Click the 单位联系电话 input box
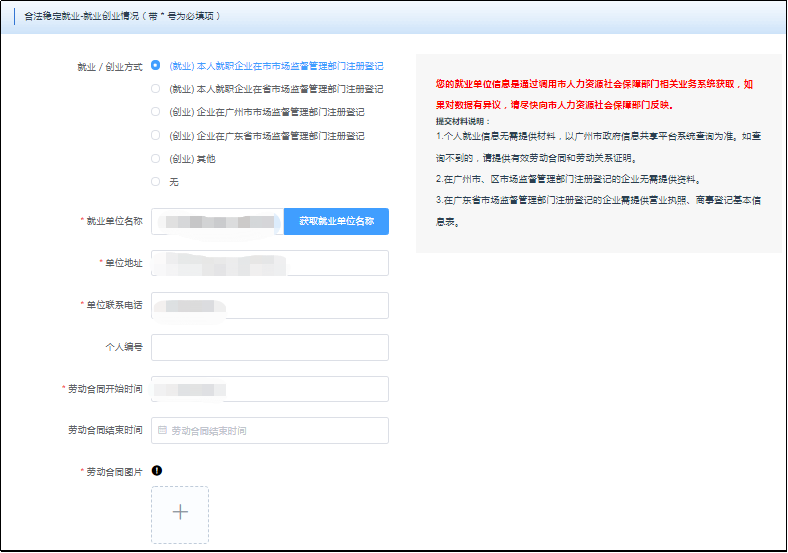 (270, 305)
